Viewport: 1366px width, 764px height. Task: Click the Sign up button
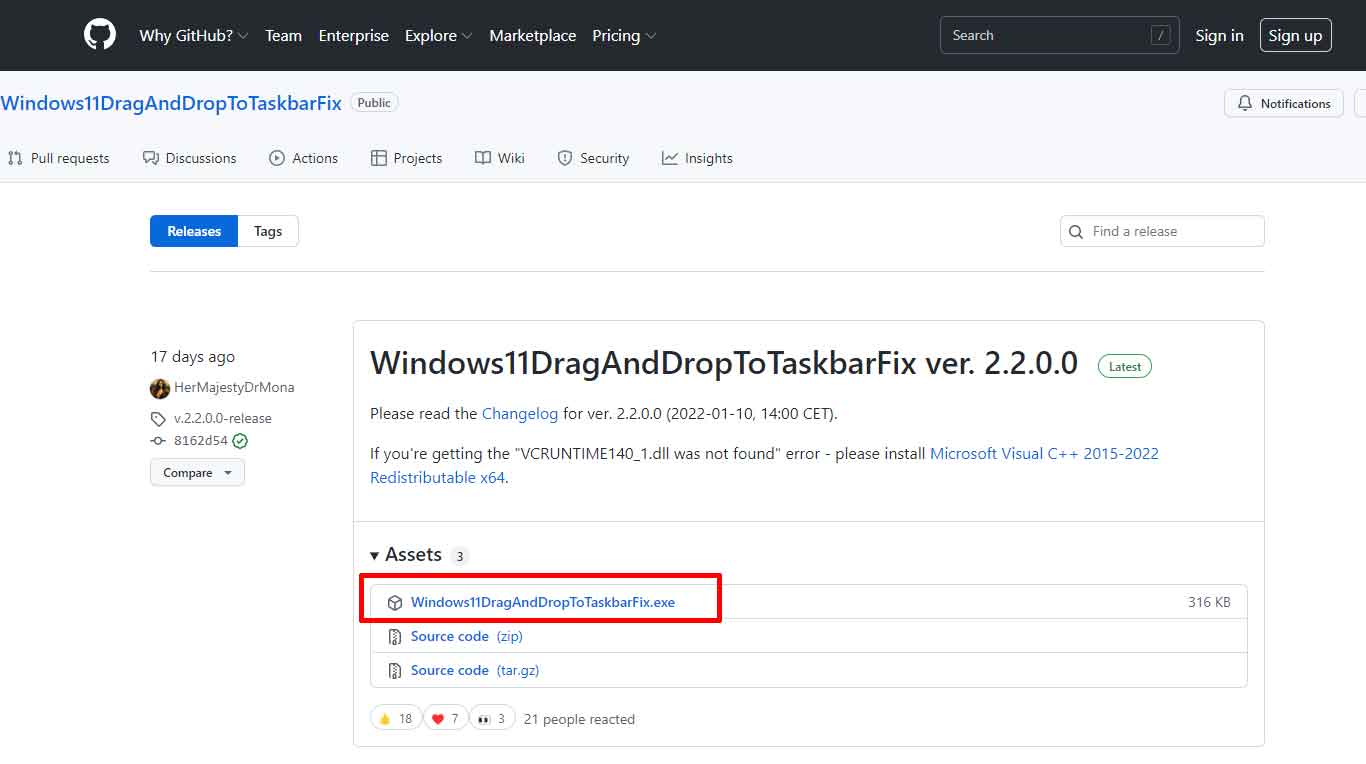[x=1295, y=35]
